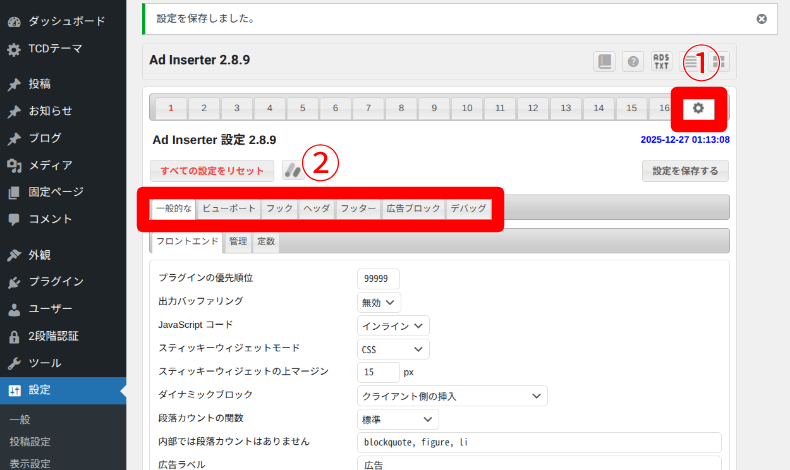The width and height of the screenshot is (790, 470).
Task: Open block 15 tab
Action: coord(631,108)
